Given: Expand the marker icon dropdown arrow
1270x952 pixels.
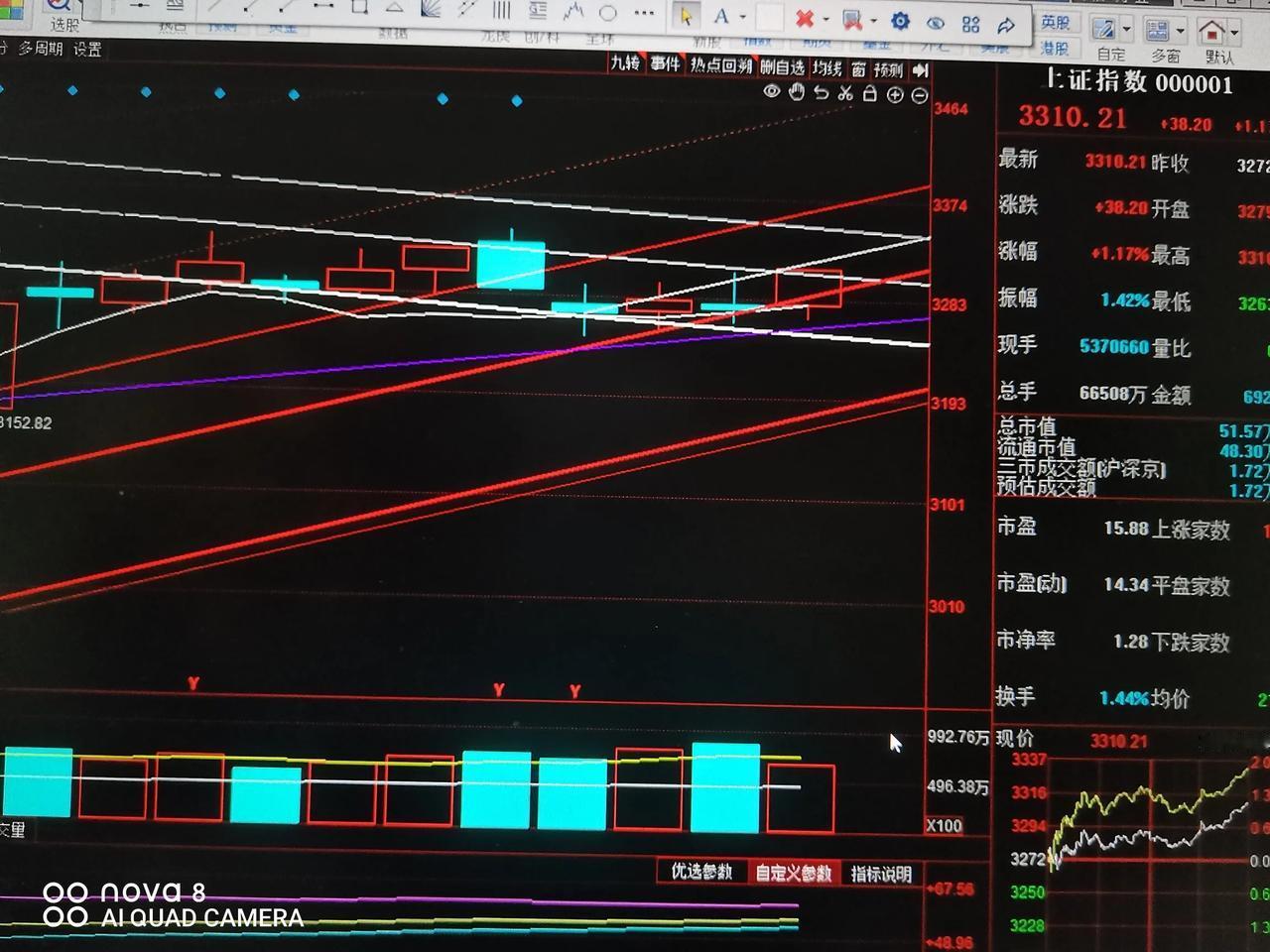Looking at the screenshot, I should coord(874,20).
